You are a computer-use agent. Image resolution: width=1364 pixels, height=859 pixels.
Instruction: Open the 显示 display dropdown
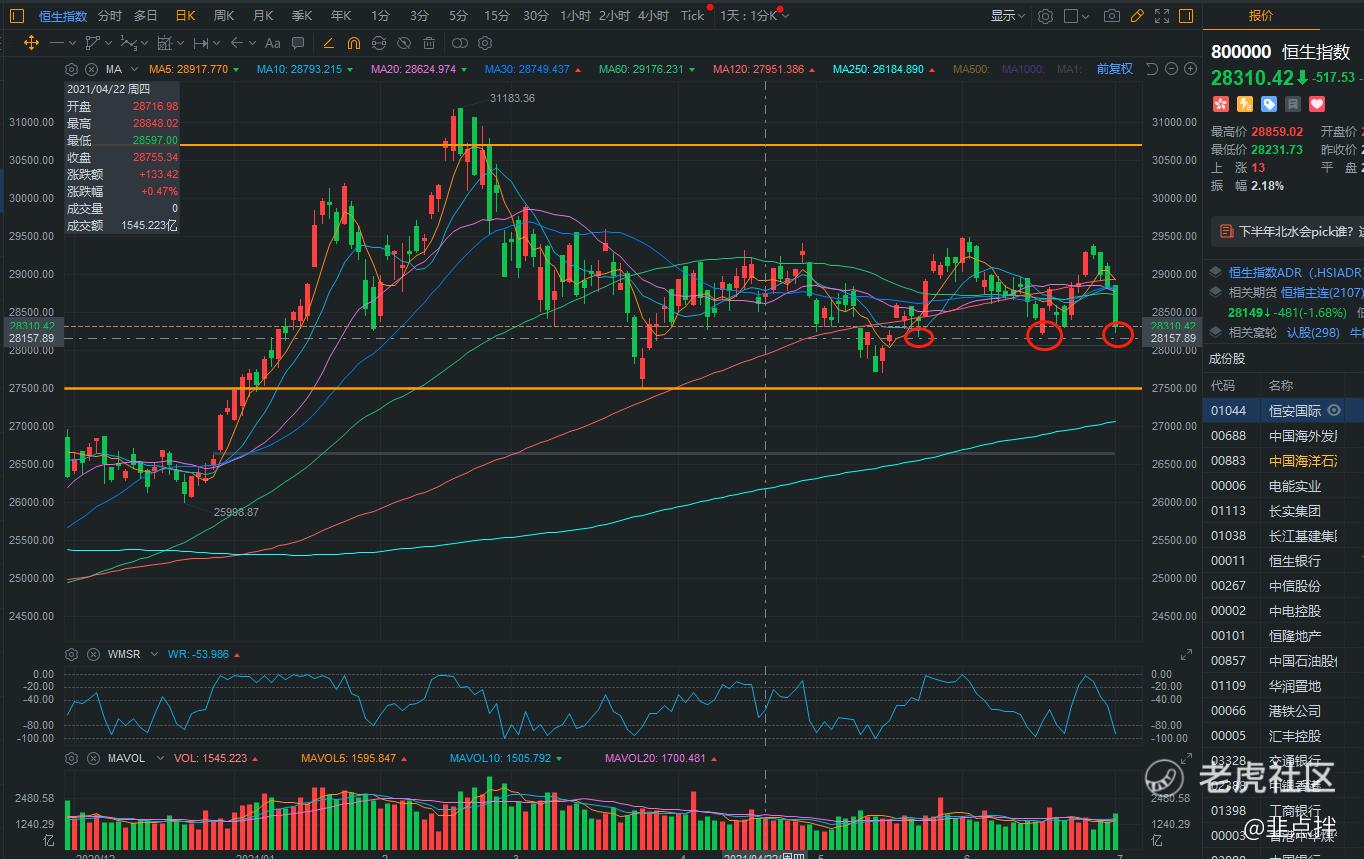[x=1008, y=16]
